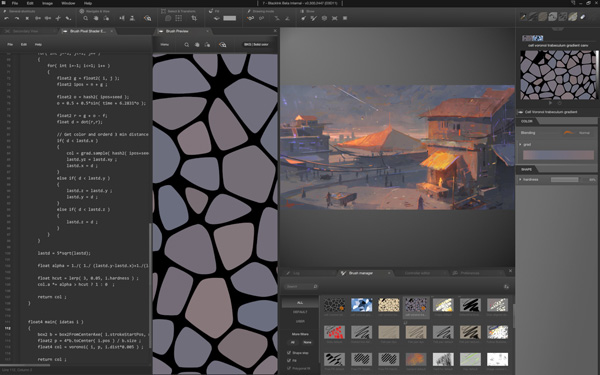Adjust the hardness slider bar
This screenshot has height=375, width=600.
coord(565,179)
